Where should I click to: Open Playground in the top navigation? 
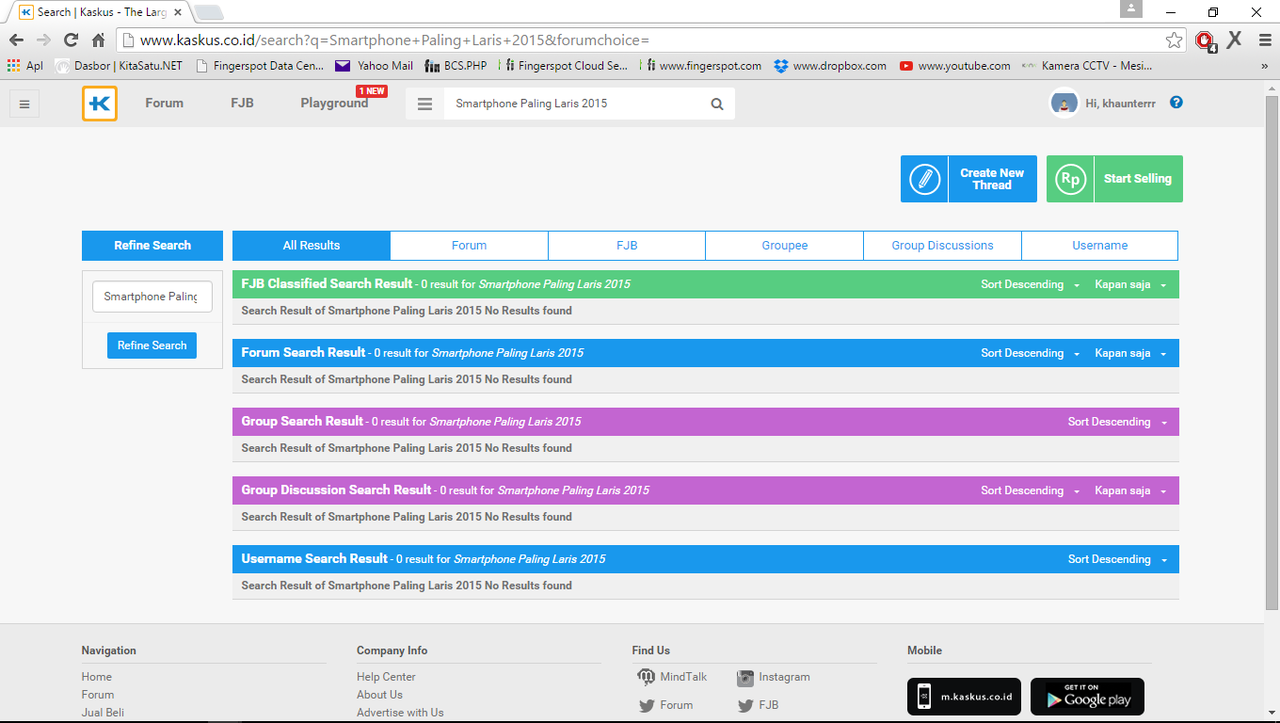click(x=334, y=103)
